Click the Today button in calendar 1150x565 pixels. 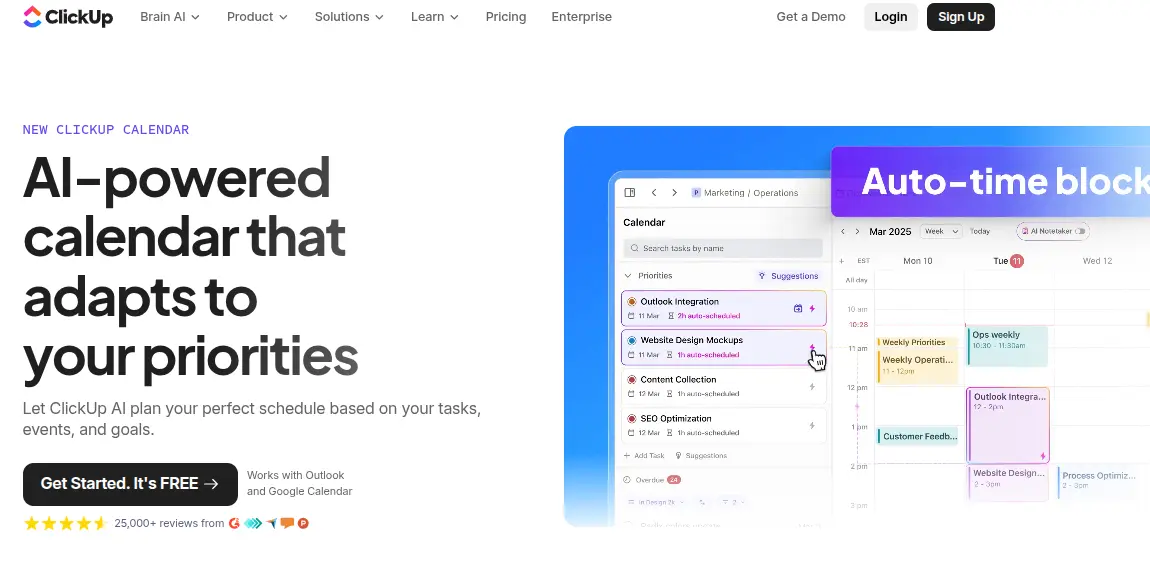tap(980, 231)
